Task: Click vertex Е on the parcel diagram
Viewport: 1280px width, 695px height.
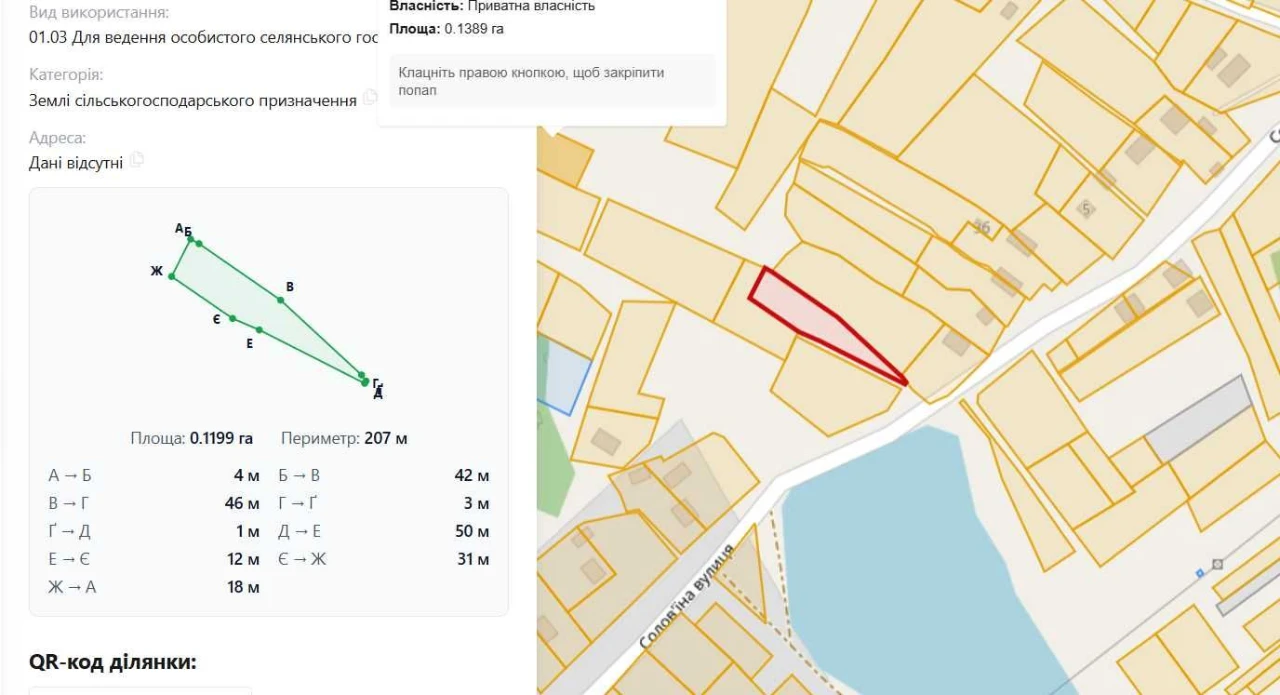Action: click(259, 330)
